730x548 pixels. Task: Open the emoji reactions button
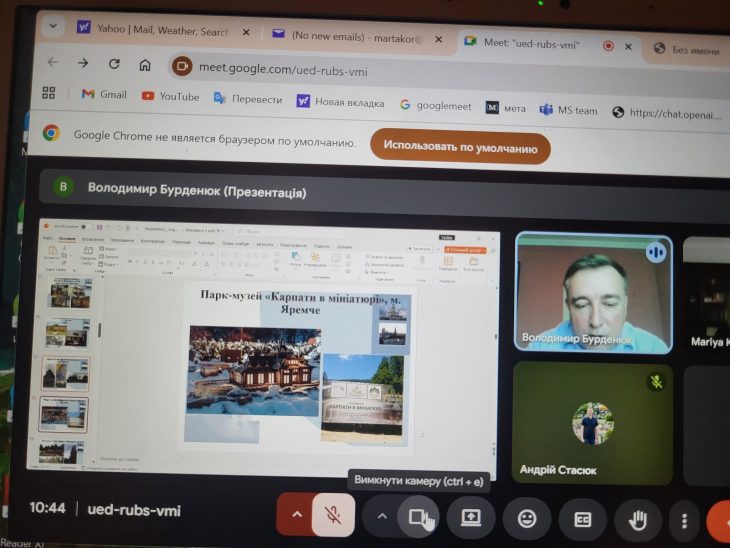click(x=526, y=519)
